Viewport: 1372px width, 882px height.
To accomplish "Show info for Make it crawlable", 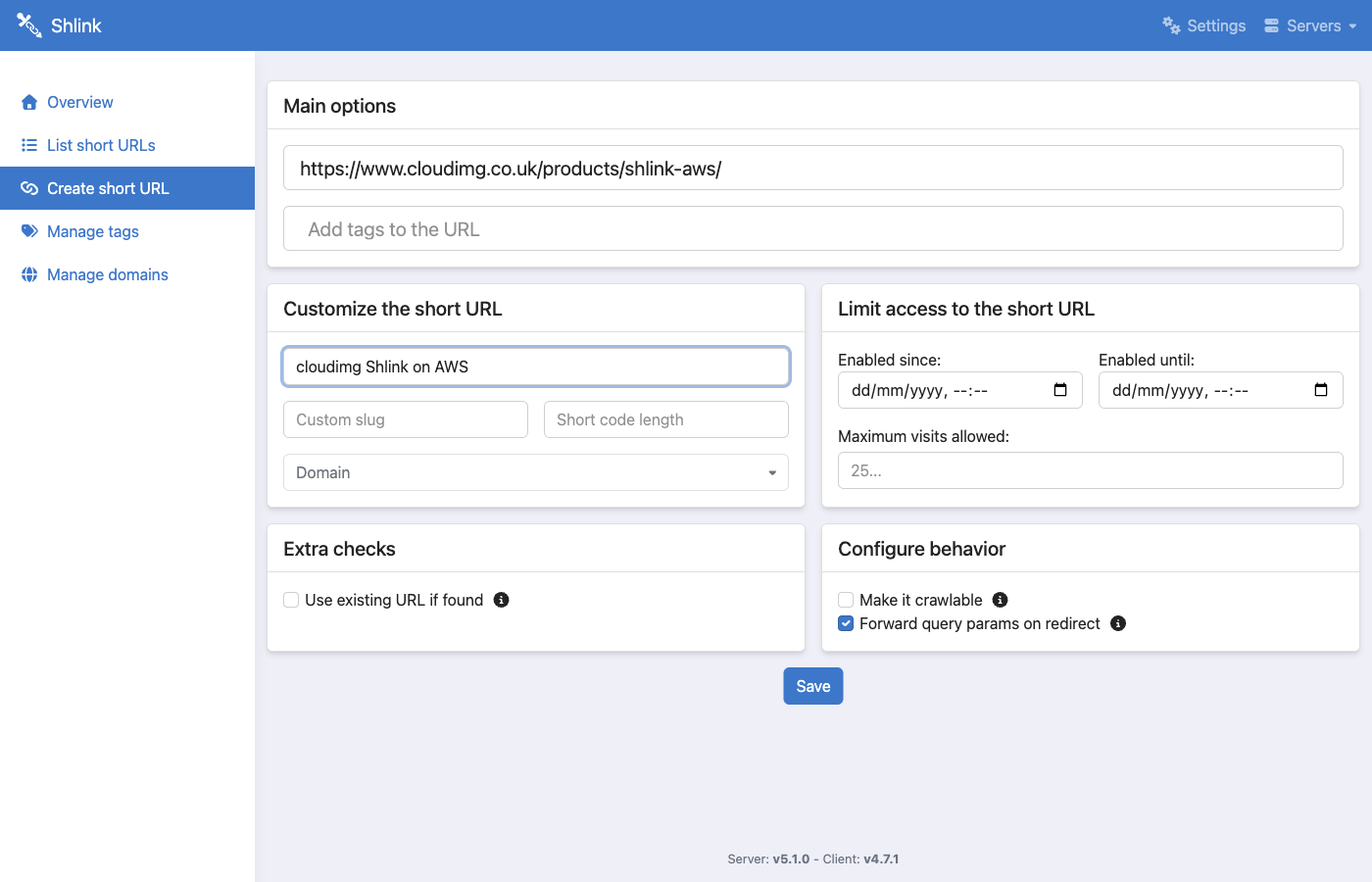I will pyautogui.click(x=1000, y=600).
